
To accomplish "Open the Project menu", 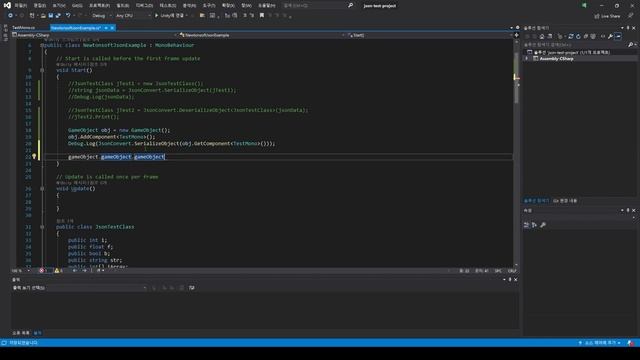I will tap(99, 5).
